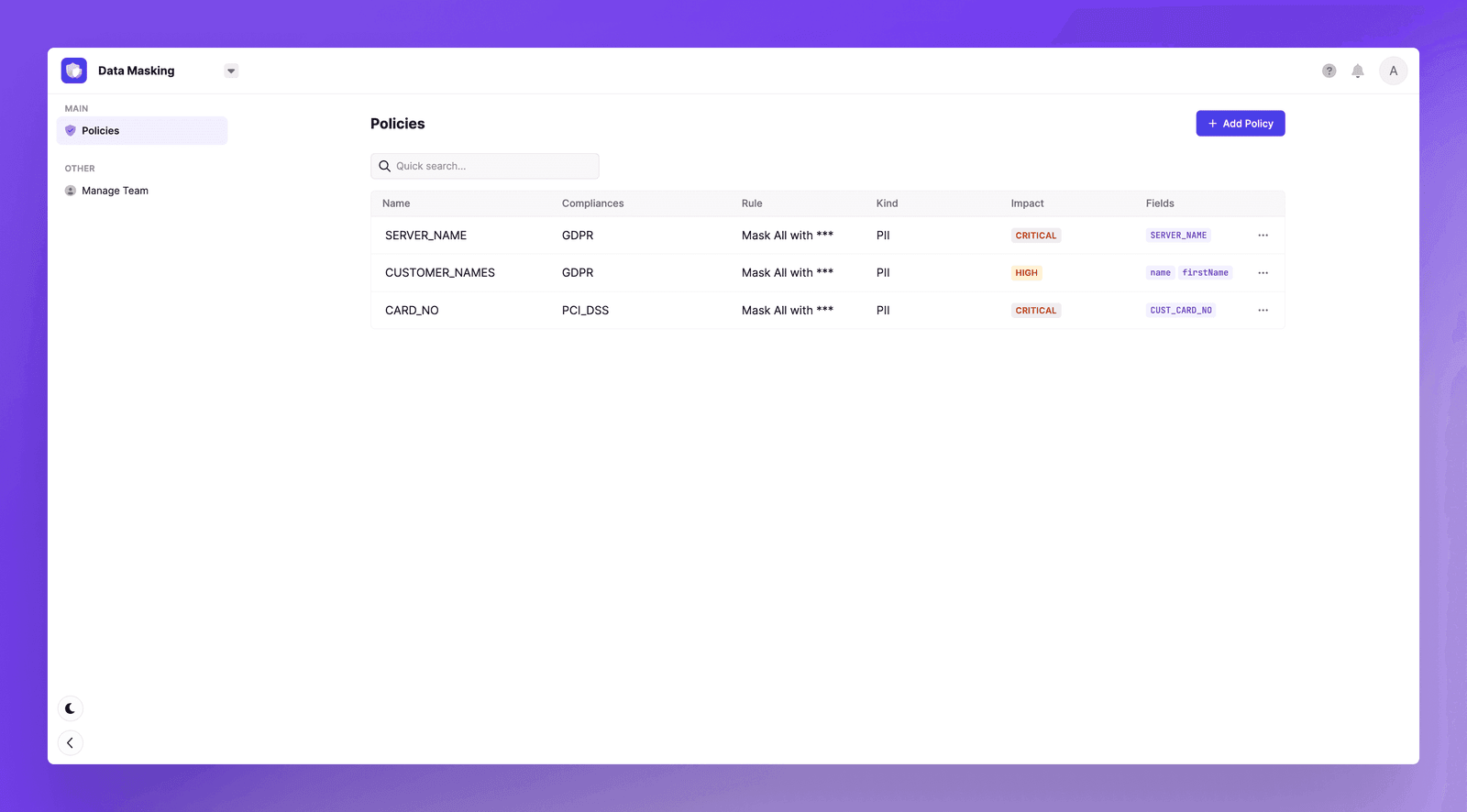Image resolution: width=1467 pixels, height=812 pixels.
Task: Collapse the sidebar with the back chevron
Action: [71, 742]
